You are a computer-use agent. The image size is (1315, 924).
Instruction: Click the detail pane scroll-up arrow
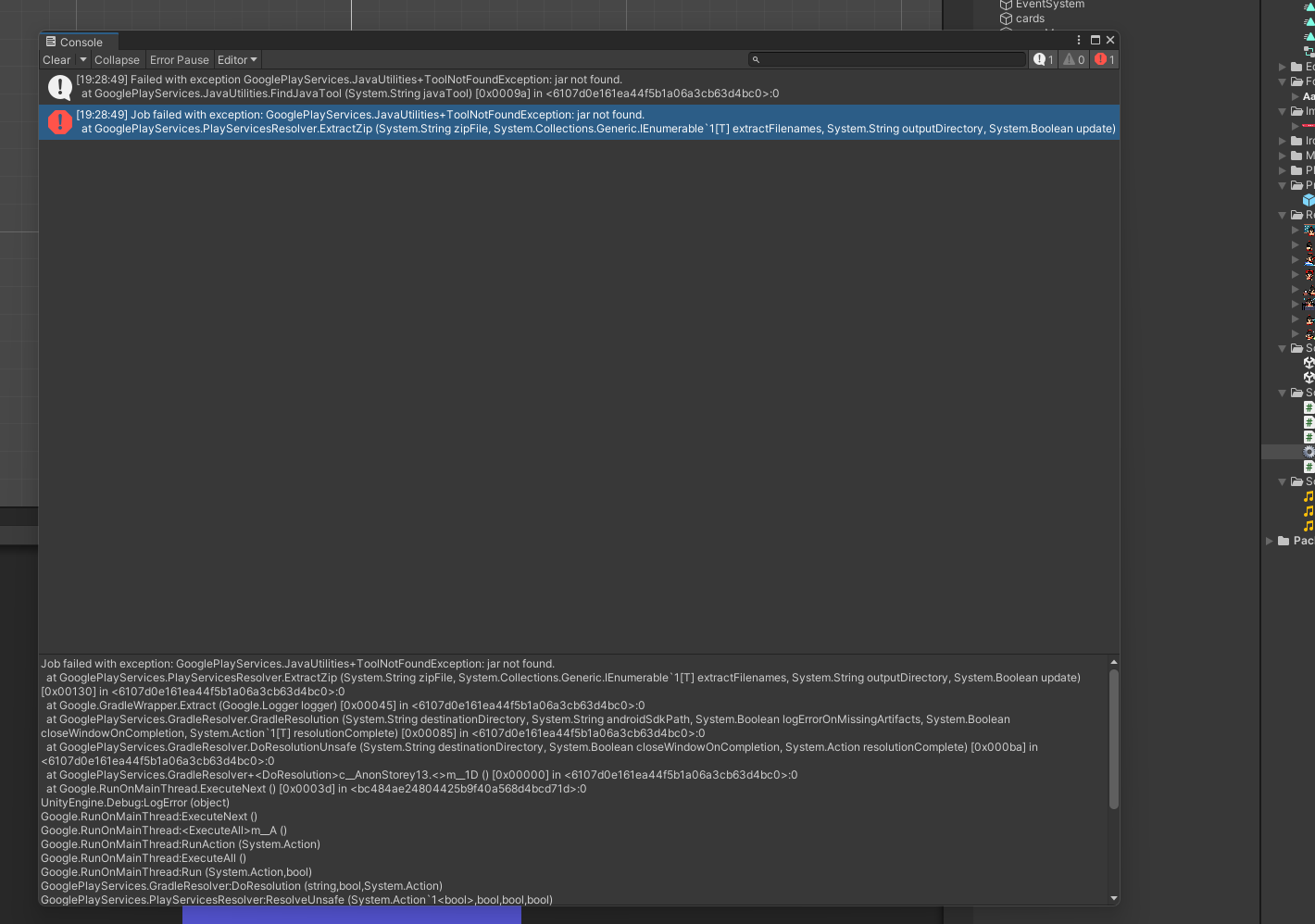coord(1114,662)
